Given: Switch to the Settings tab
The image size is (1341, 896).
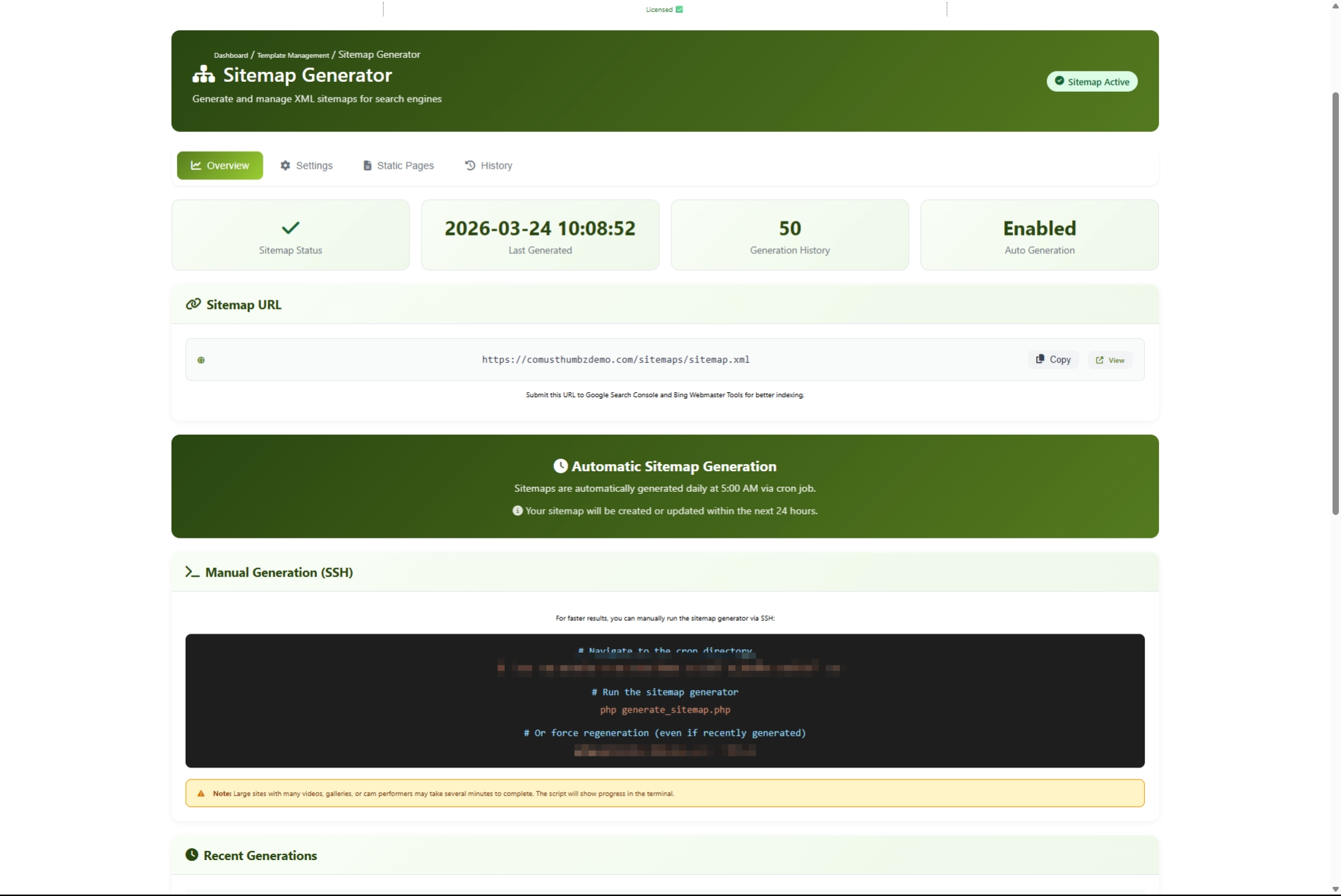Looking at the screenshot, I should [306, 166].
